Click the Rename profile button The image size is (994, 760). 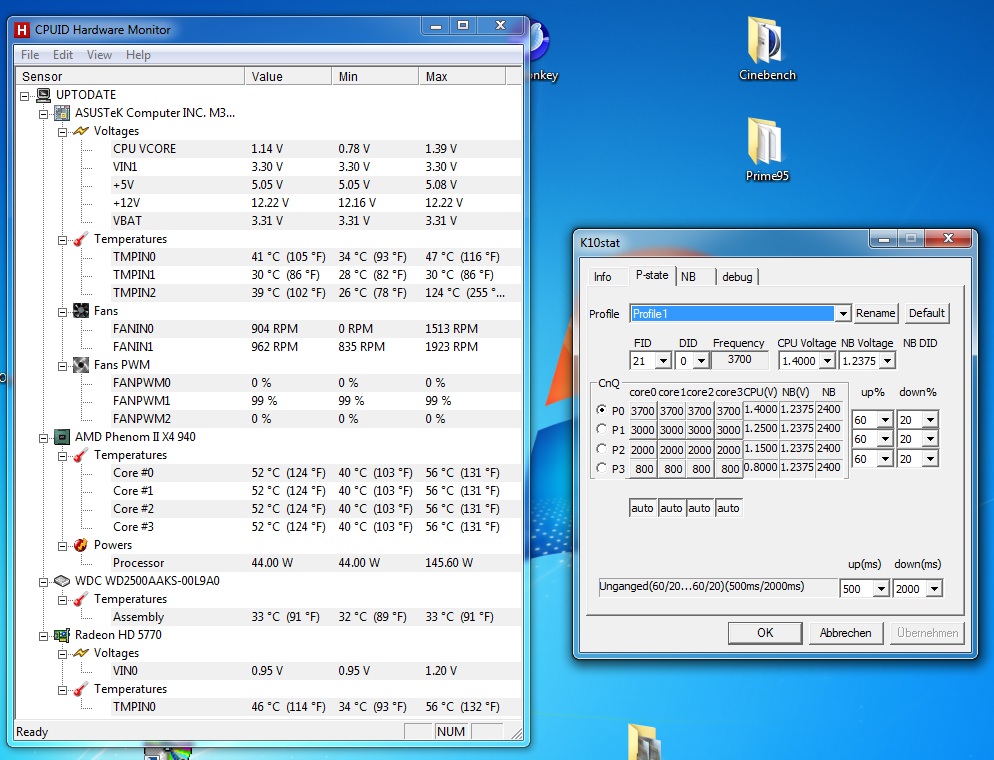coord(875,313)
